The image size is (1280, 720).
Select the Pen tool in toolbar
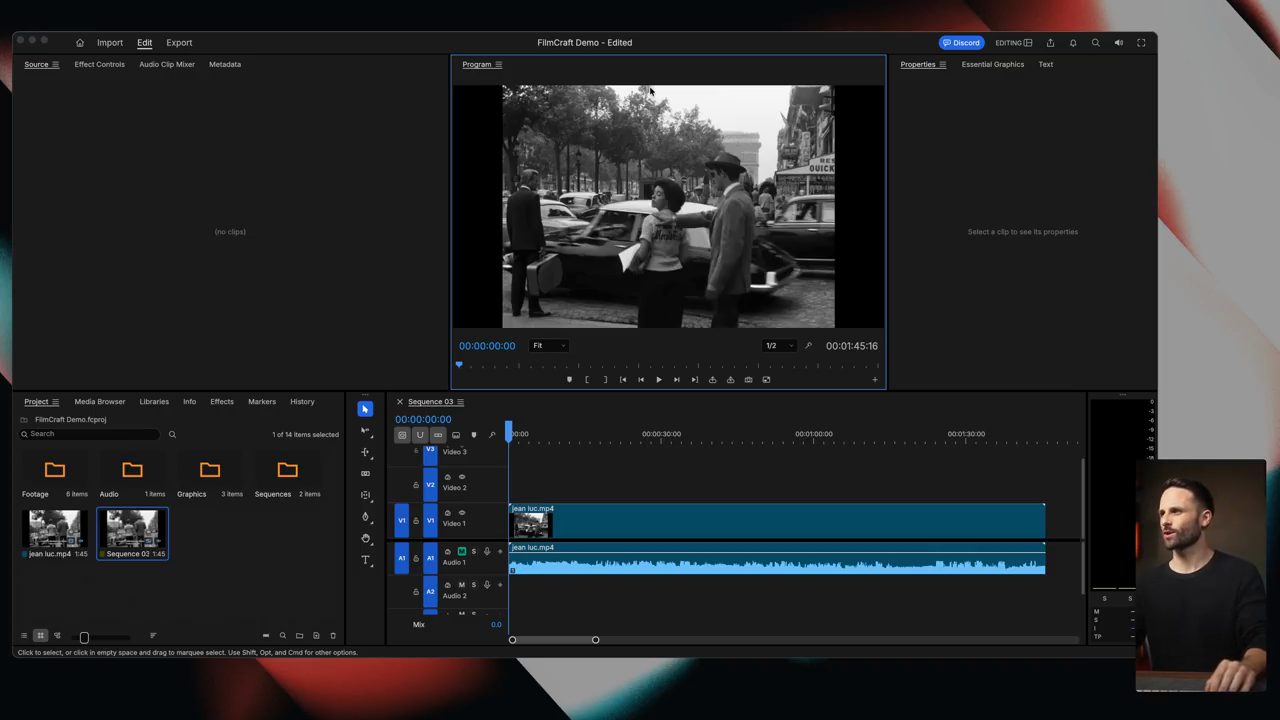tap(365, 517)
